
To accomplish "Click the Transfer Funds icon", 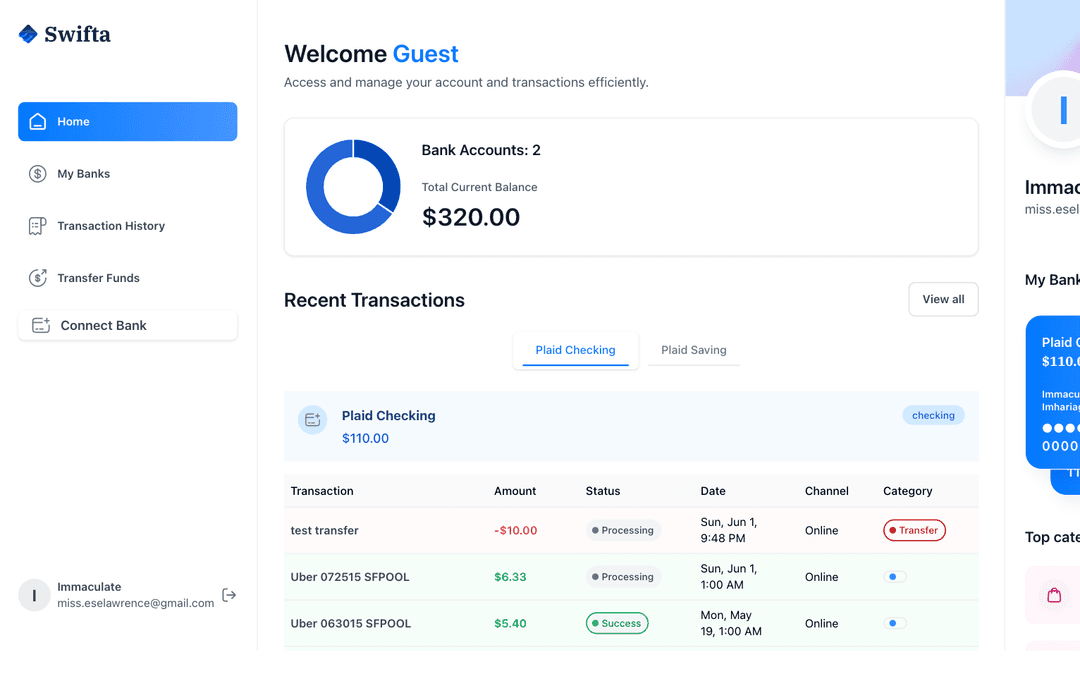I will [x=38, y=278].
